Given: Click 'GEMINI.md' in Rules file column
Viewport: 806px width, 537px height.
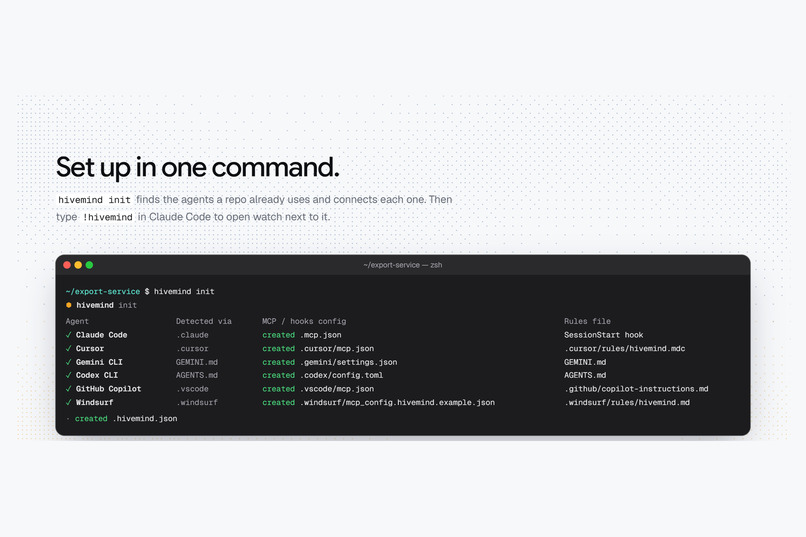Looking at the screenshot, I should click(x=585, y=362).
